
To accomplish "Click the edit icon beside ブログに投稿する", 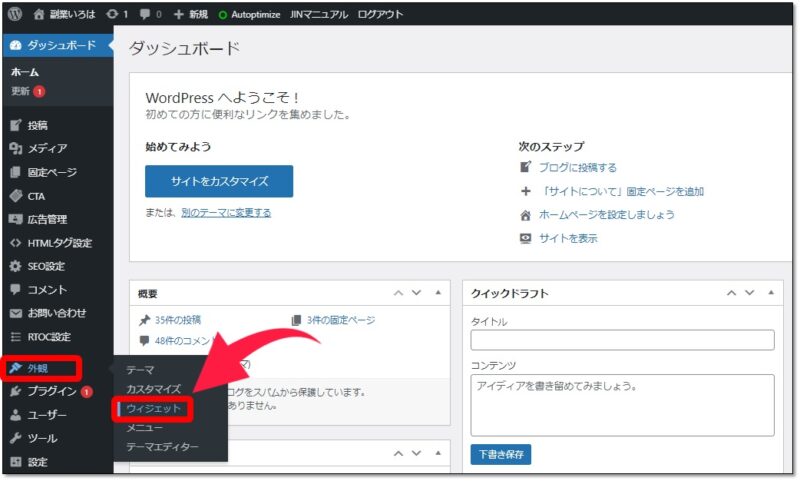I will coord(525,167).
